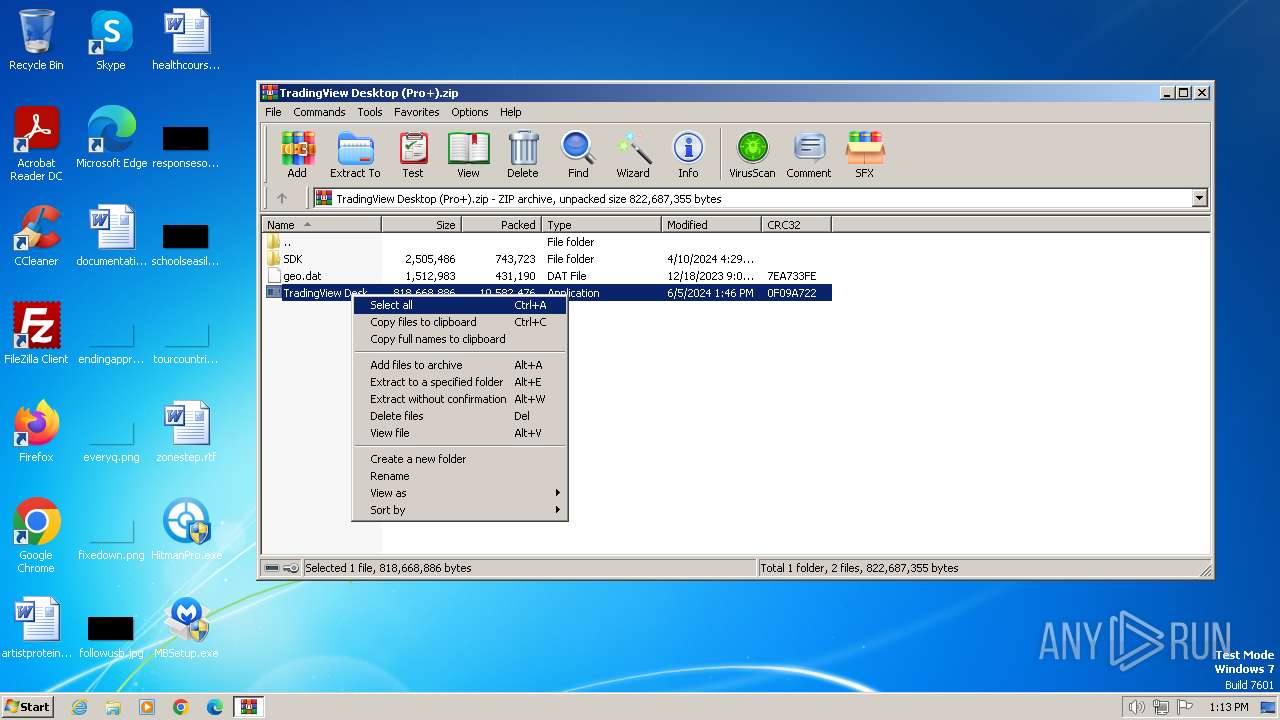Image resolution: width=1280 pixels, height=720 pixels.
Task: Choose Delete files in the context menu
Action: (x=460, y=416)
